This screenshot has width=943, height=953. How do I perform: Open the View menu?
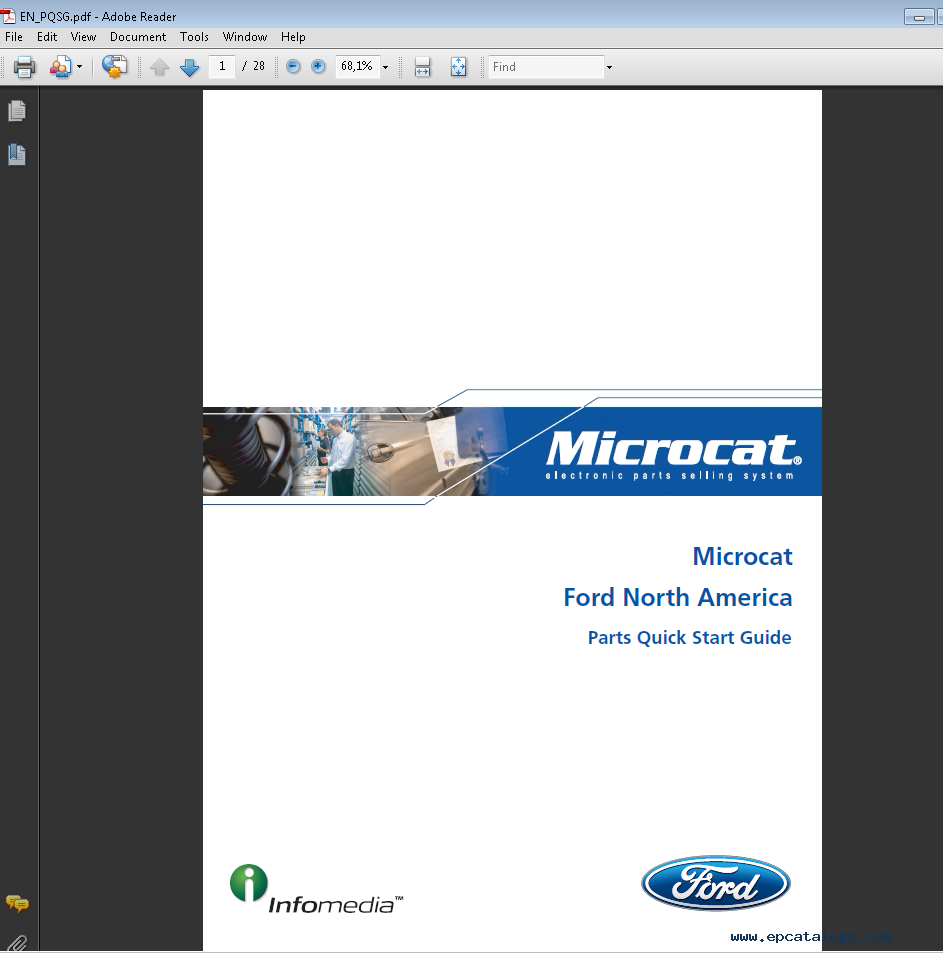tap(83, 37)
